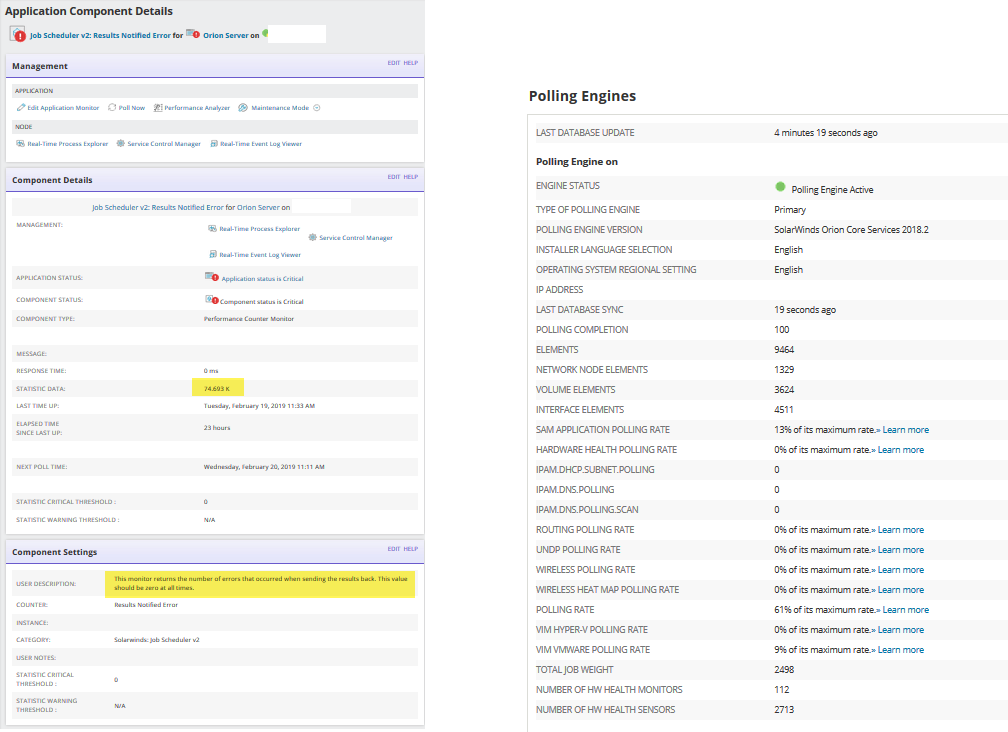
Task: Click the next poll time date value
Action: coord(264,467)
